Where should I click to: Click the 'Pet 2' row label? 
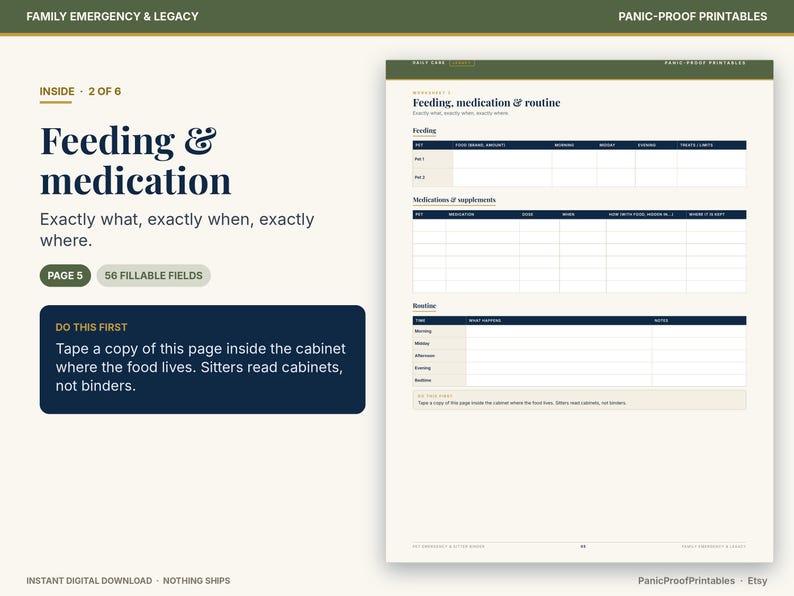point(419,177)
